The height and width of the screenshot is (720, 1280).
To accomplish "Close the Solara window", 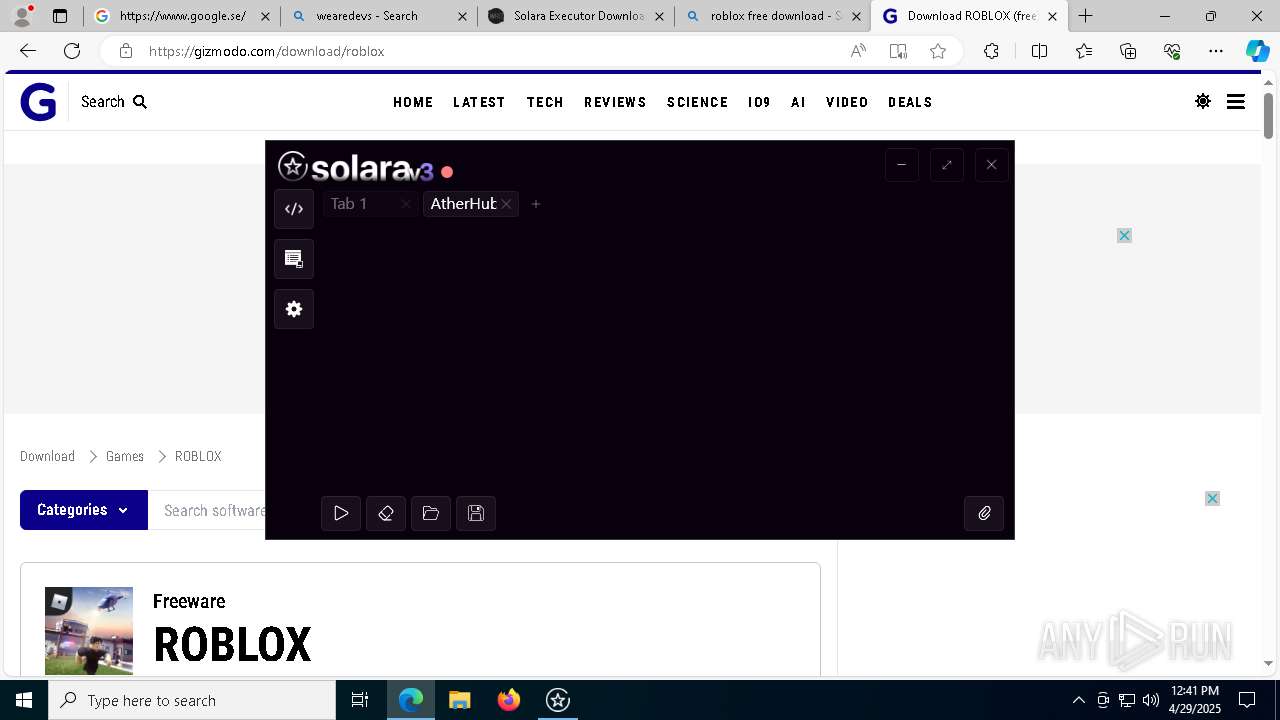I will [x=991, y=165].
